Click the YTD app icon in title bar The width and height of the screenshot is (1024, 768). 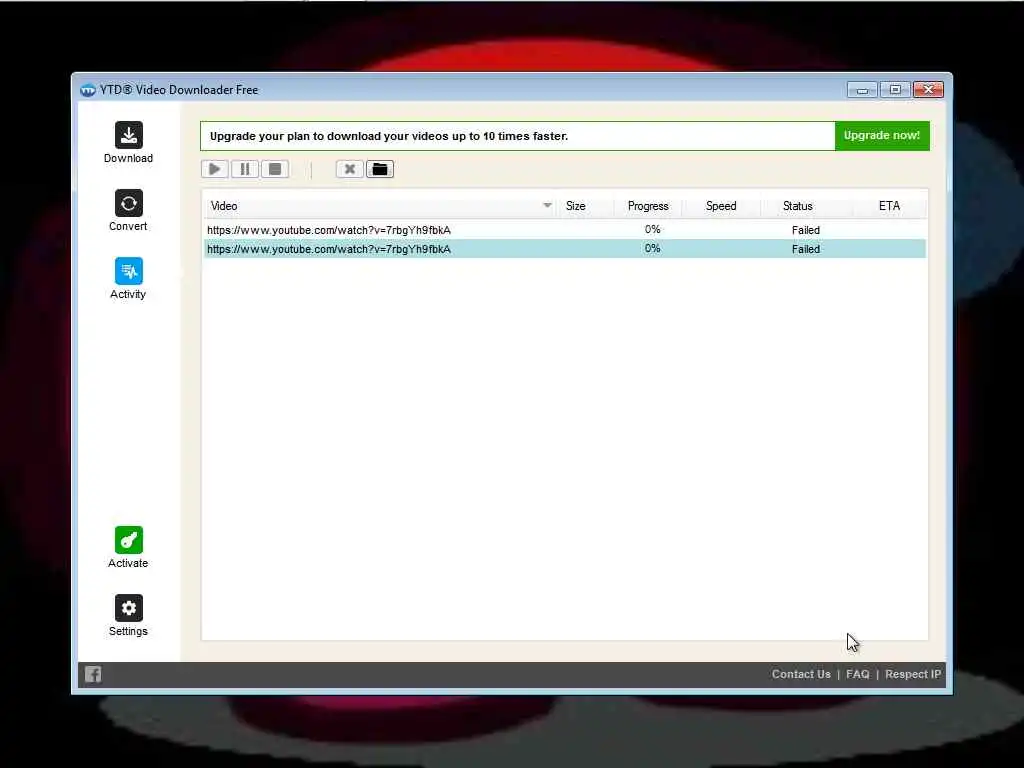88,90
